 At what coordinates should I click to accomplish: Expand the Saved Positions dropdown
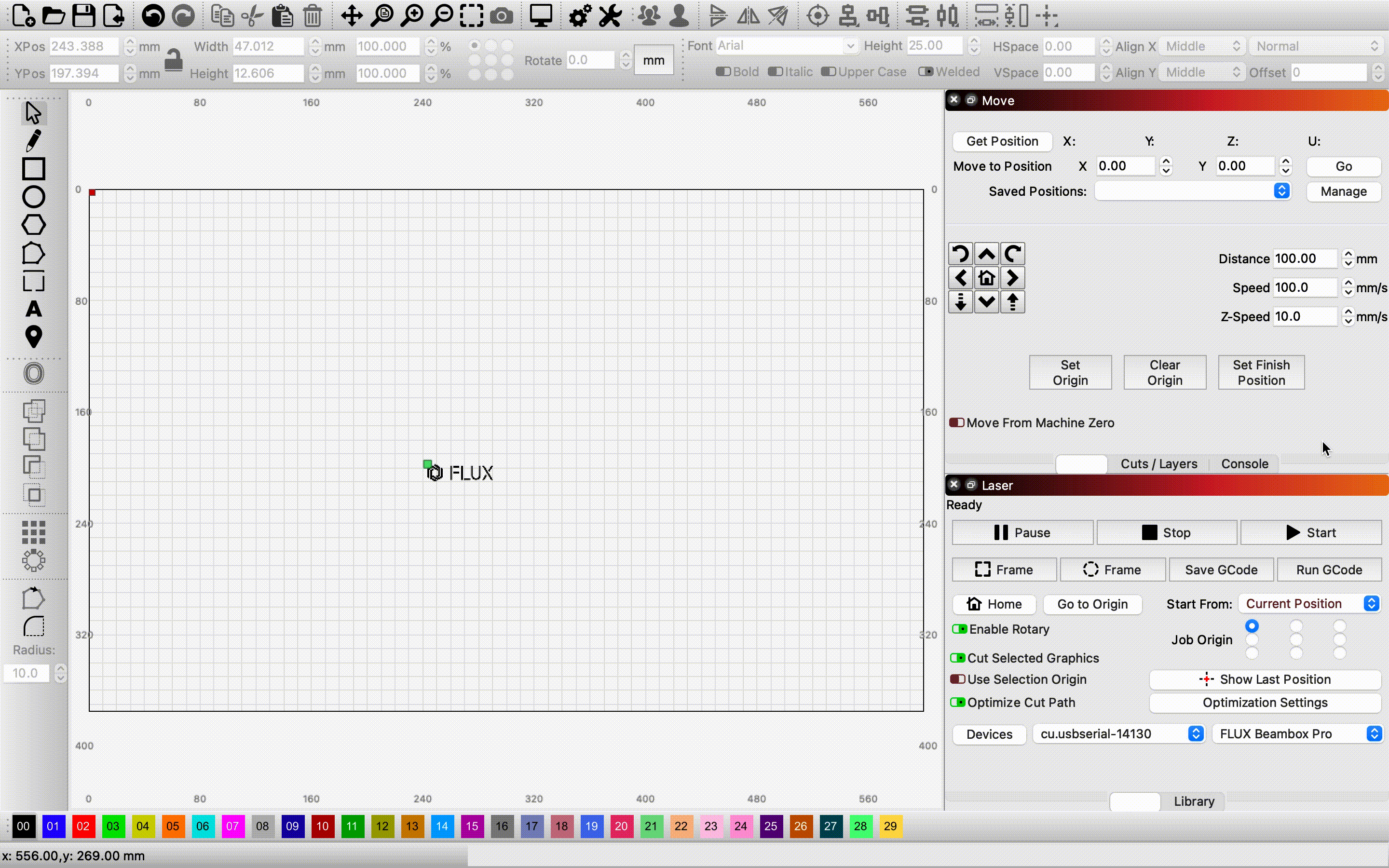[1193, 191]
